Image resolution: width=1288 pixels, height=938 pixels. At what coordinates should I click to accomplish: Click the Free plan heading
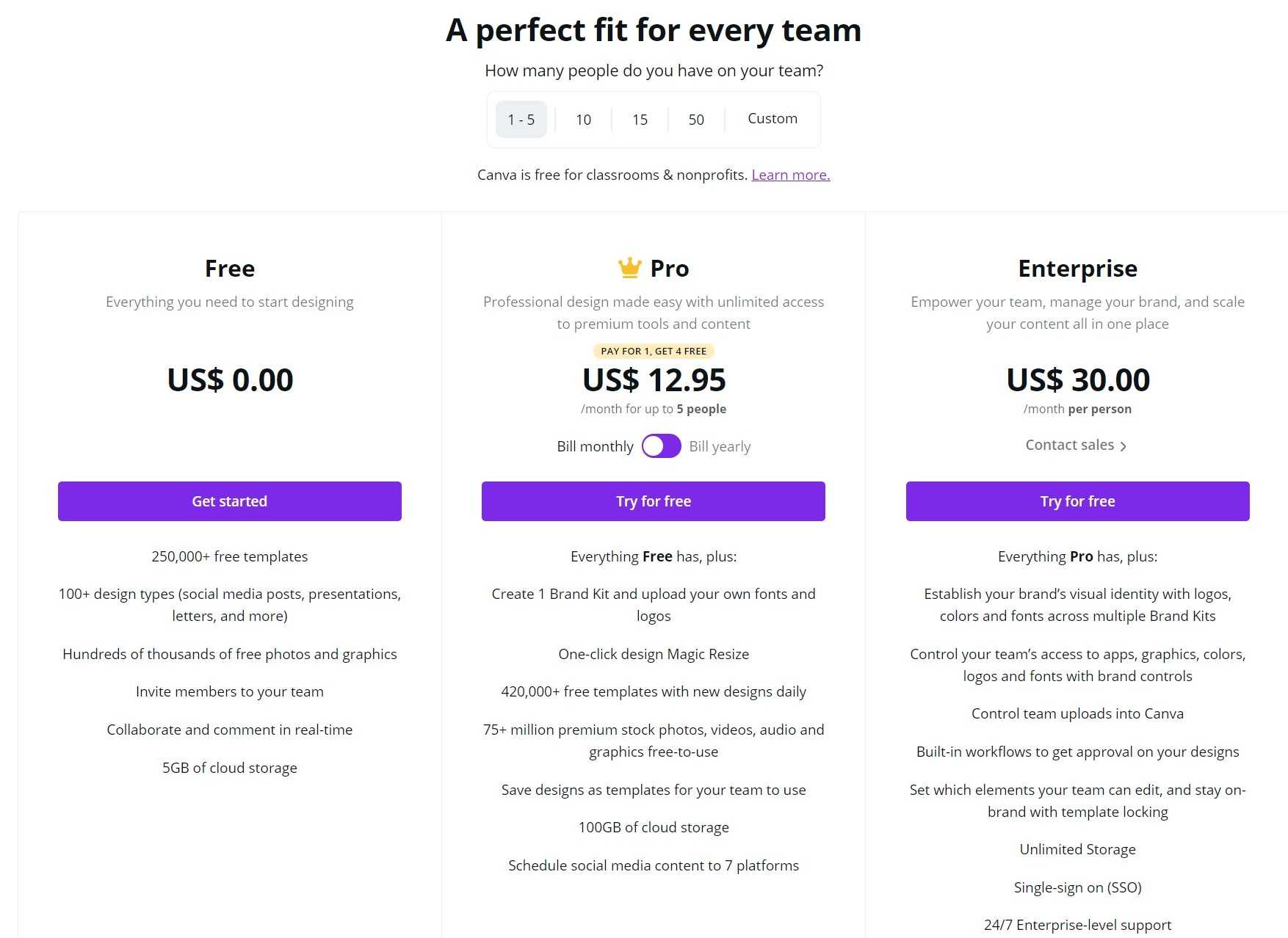pyautogui.click(x=230, y=269)
